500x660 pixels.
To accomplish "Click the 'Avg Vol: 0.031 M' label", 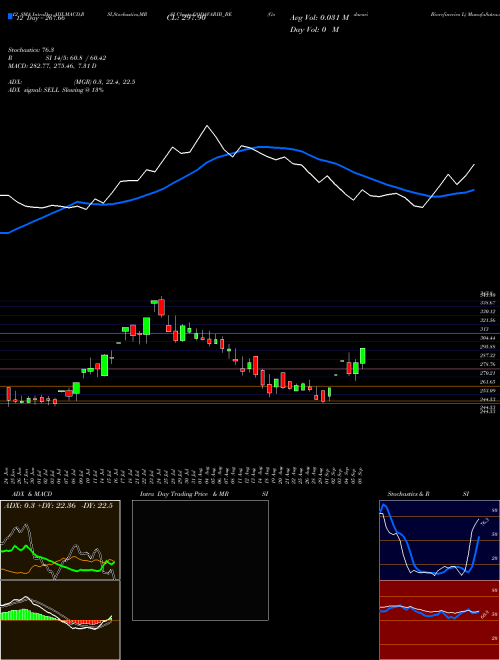I will 319,18.
